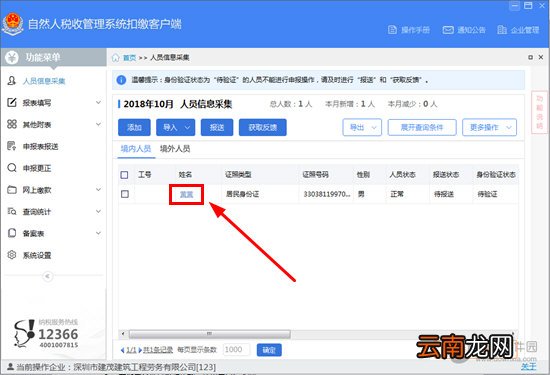This screenshot has width=550, height=375.
Task: Open 操作手册 in the top bar
Action: click(x=409, y=30)
